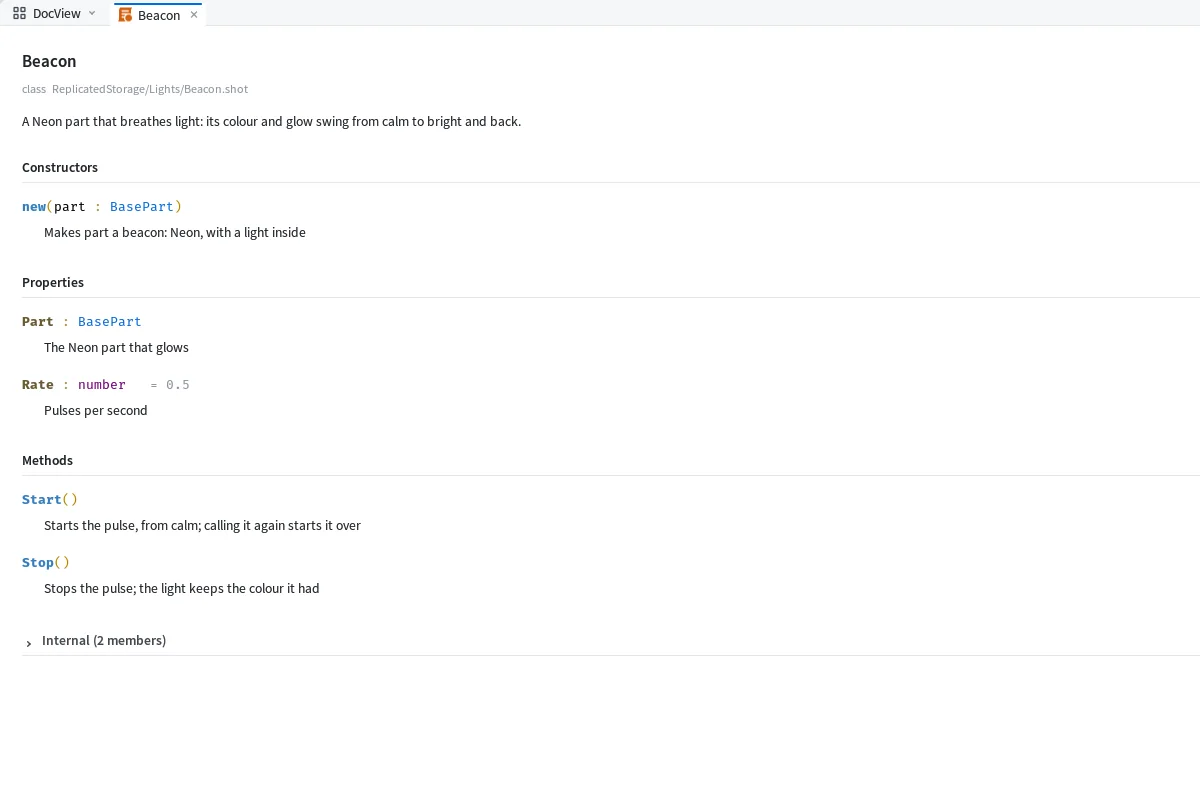This screenshot has height=800, width=1200.
Task: Click the Internal (2 members) label
Action: (x=104, y=640)
